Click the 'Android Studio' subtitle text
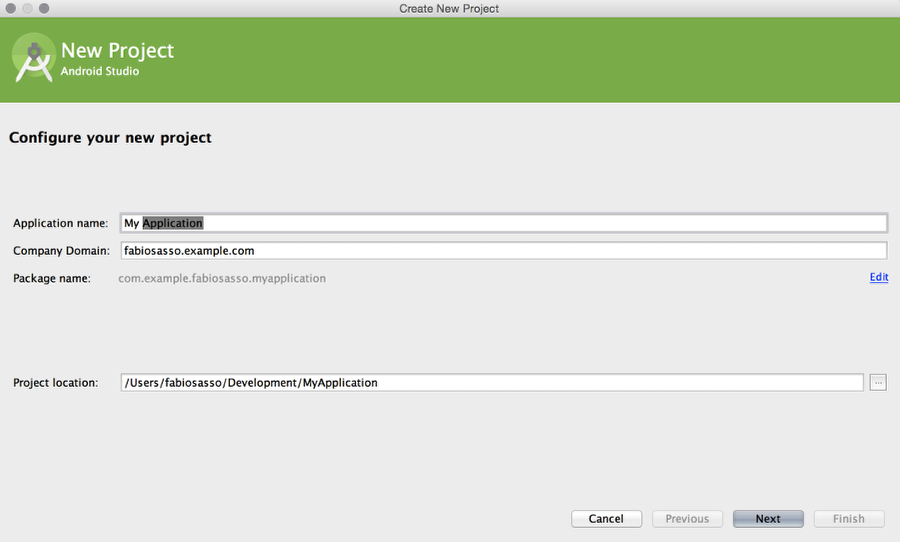Viewport: 900px width, 542px height. [100, 71]
